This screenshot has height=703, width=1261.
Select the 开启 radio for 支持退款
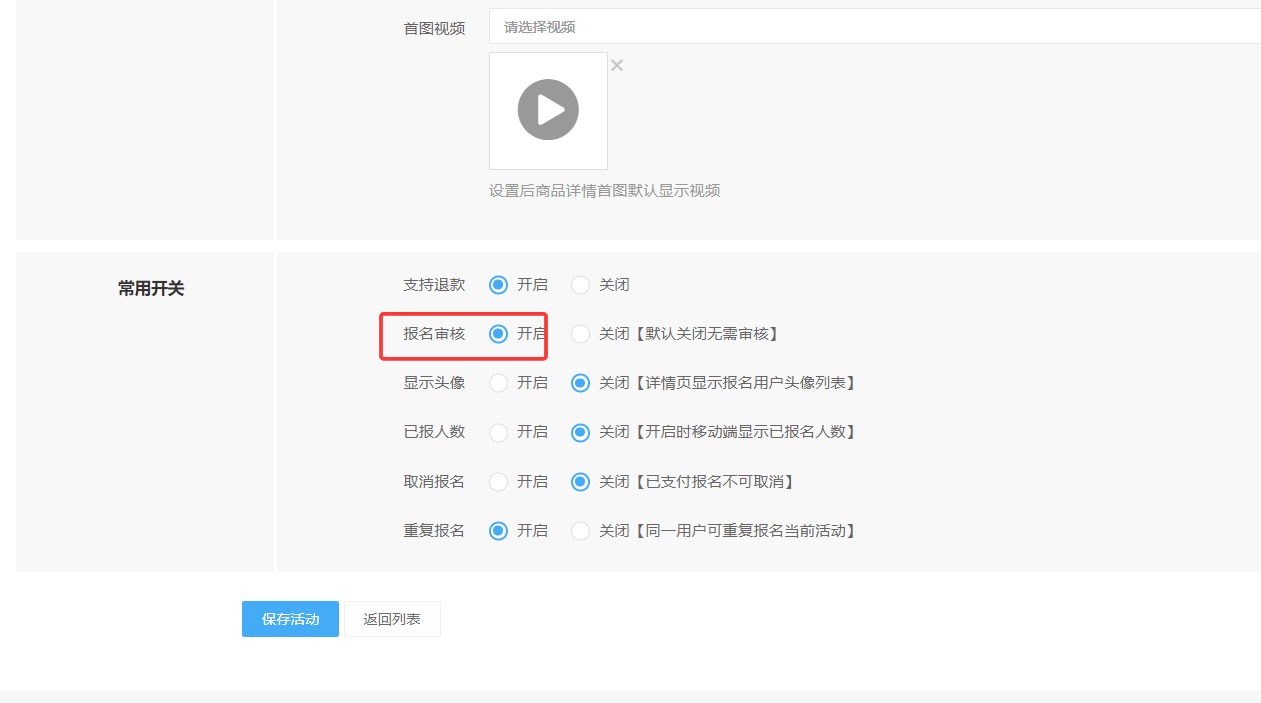(x=498, y=285)
